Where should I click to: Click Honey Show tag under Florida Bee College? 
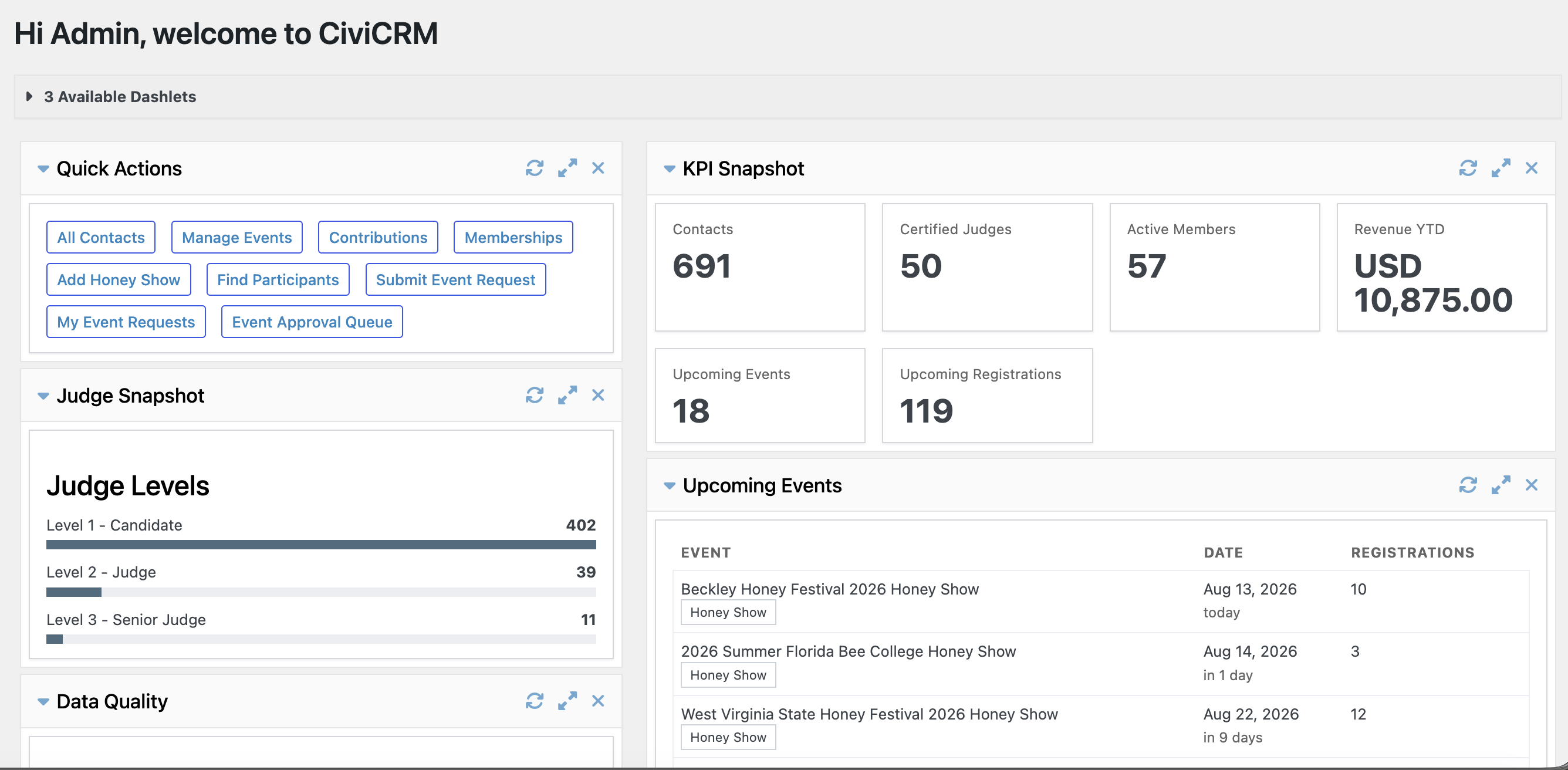728,675
